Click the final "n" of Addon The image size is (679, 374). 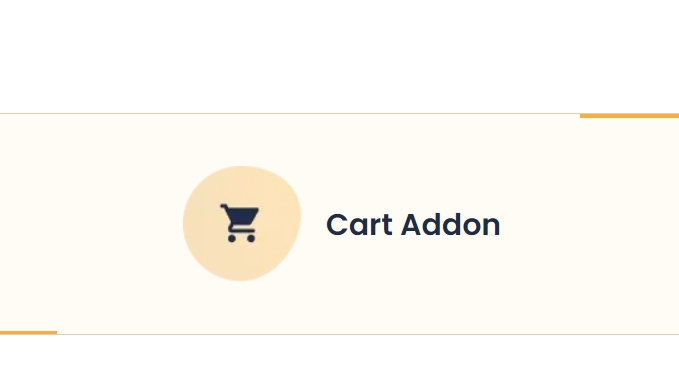tap(492, 227)
